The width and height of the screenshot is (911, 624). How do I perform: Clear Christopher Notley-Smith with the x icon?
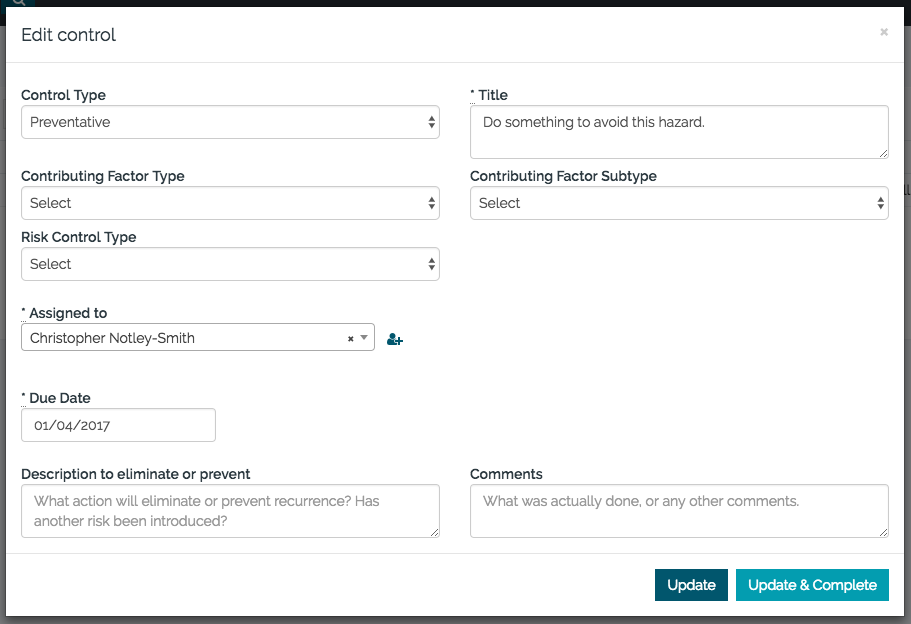tap(350, 339)
